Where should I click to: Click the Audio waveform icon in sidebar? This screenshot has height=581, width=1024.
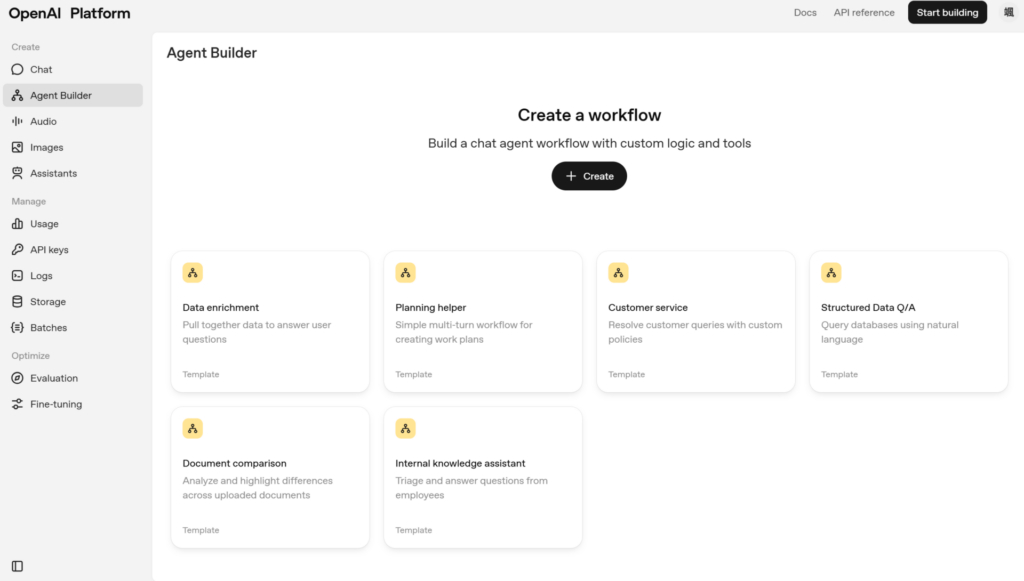(x=17, y=122)
